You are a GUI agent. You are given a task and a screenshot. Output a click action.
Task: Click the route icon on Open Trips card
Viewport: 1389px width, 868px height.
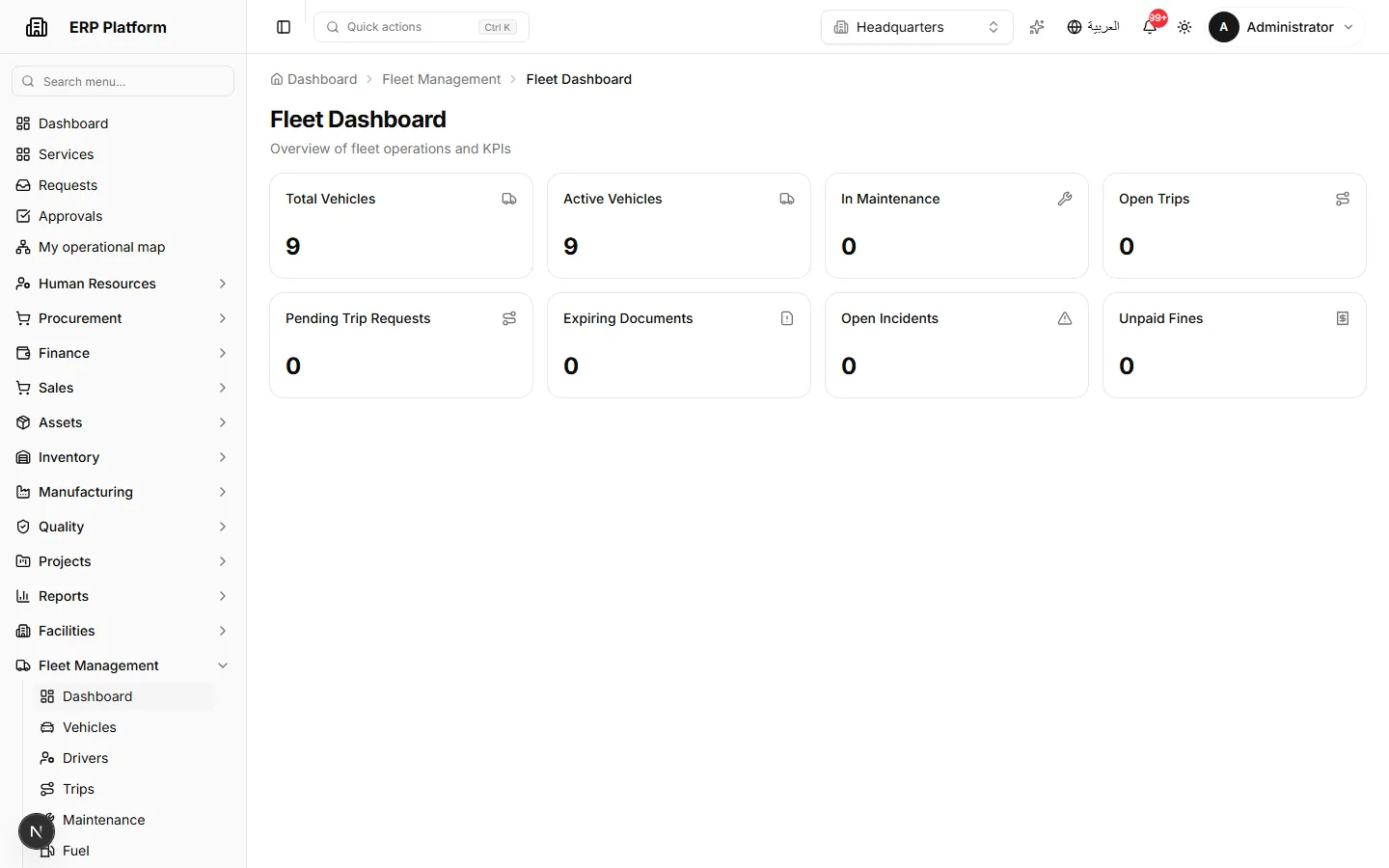(1343, 199)
